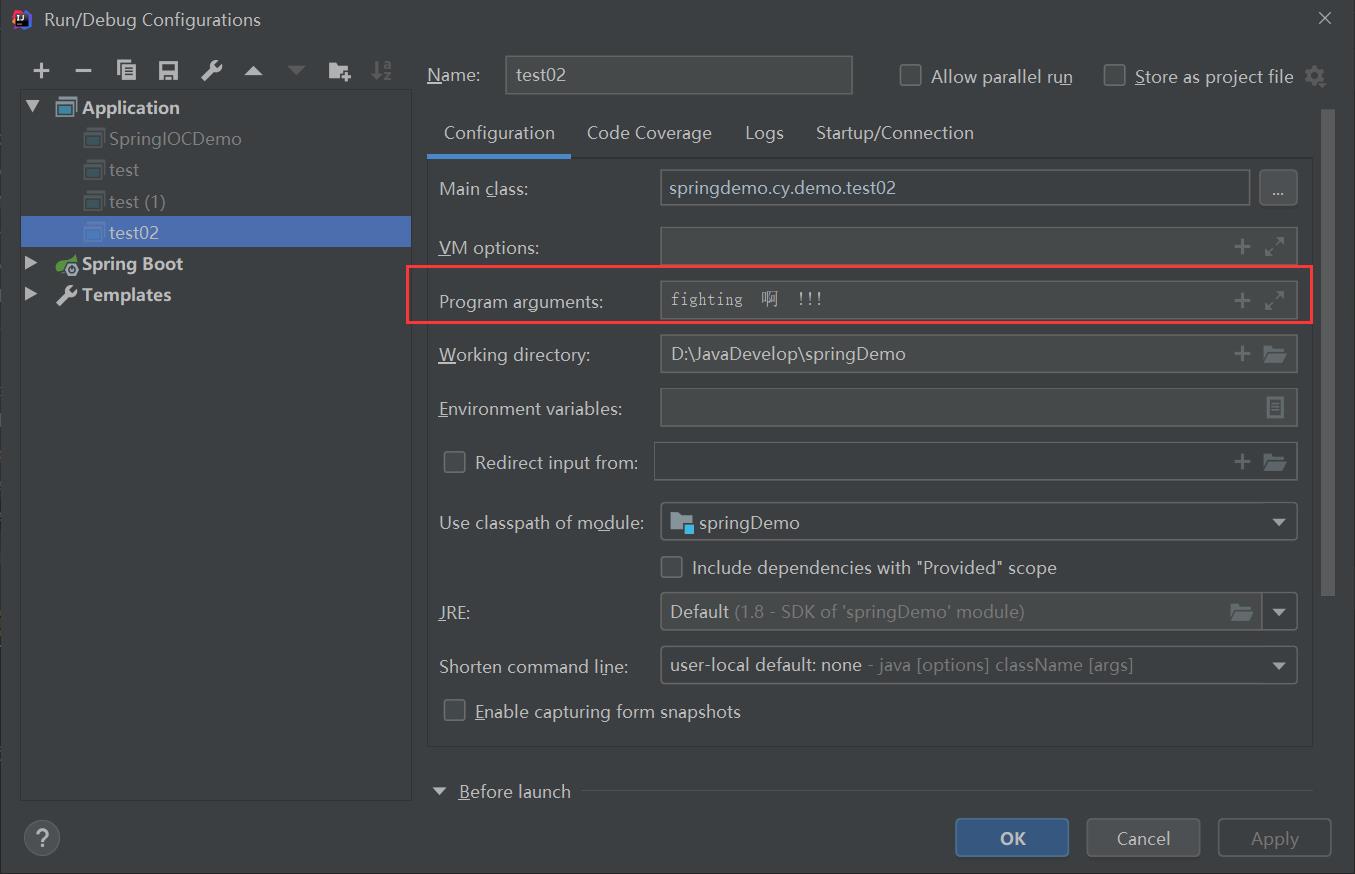
Task: Insert macro in VM options field
Action: (x=1242, y=246)
